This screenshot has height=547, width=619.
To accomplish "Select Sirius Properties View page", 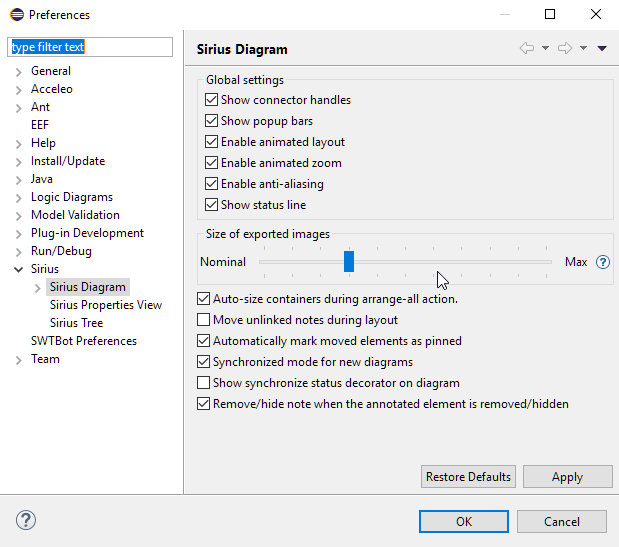I will pos(105,305).
